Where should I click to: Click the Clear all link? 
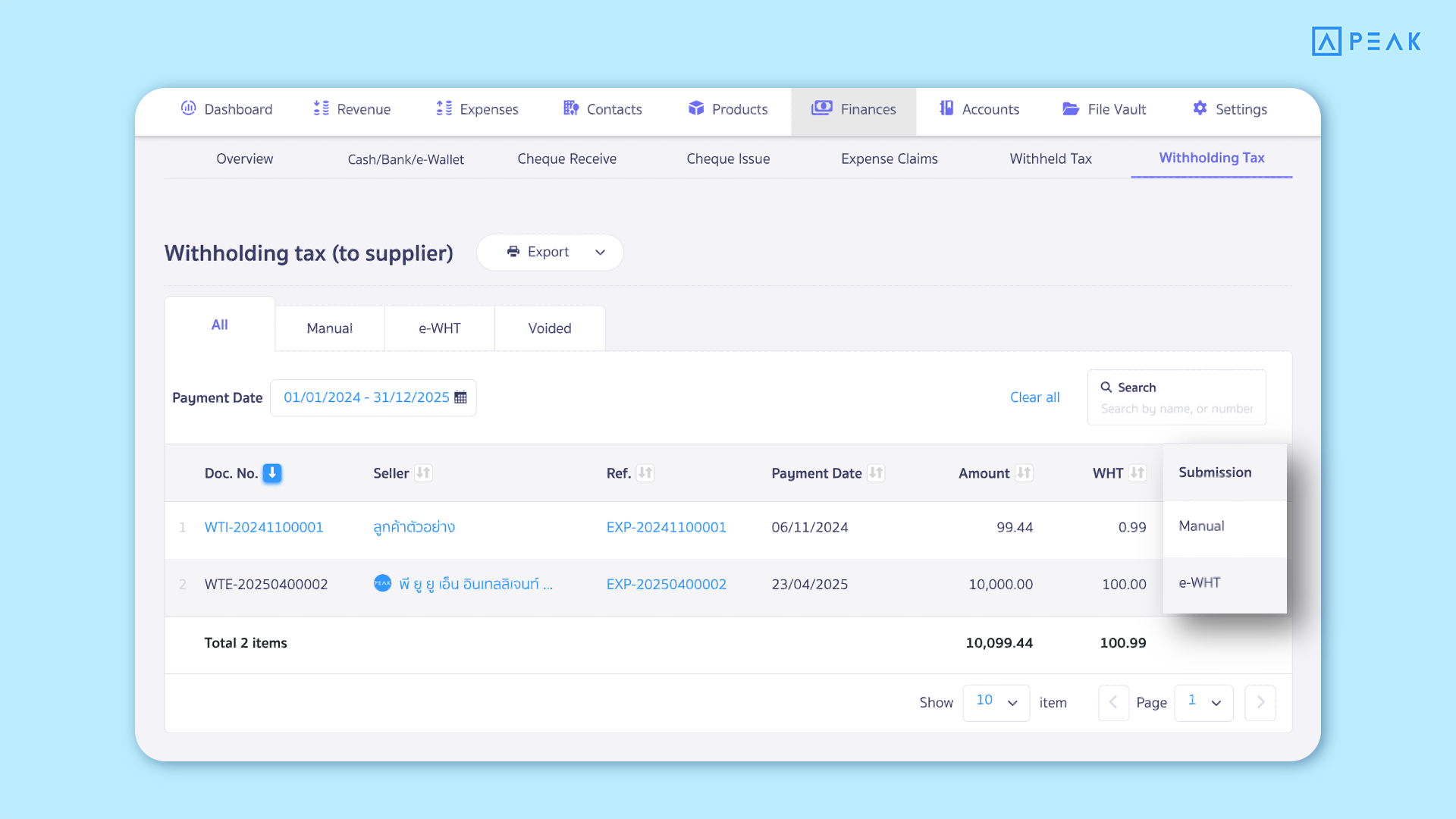click(x=1034, y=397)
